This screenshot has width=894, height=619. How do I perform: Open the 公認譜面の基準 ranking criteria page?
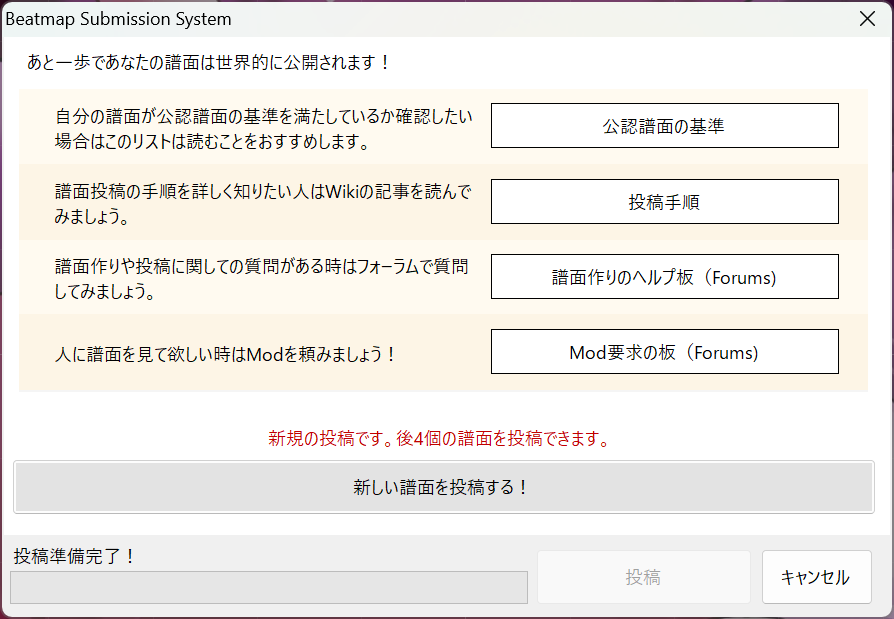664,126
